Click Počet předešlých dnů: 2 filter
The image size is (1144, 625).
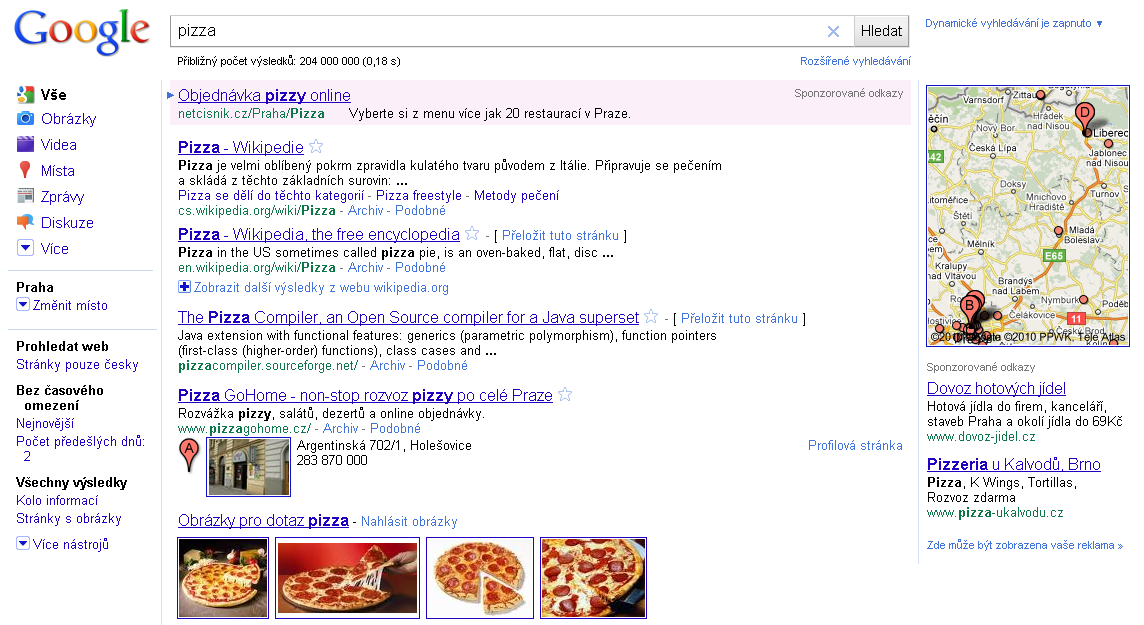tap(80, 449)
